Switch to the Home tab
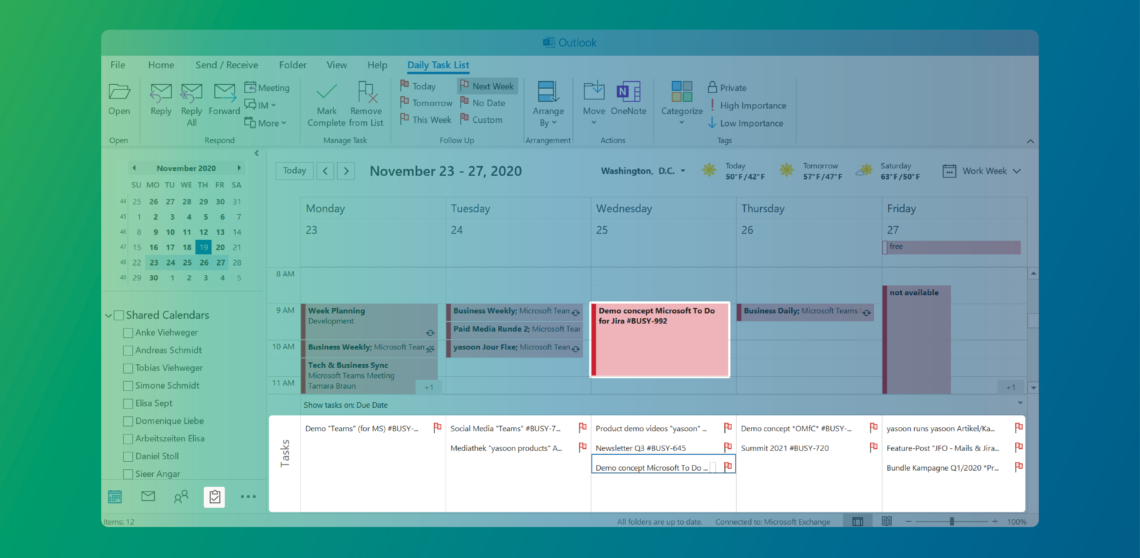This screenshot has width=1140, height=558. point(161,65)
